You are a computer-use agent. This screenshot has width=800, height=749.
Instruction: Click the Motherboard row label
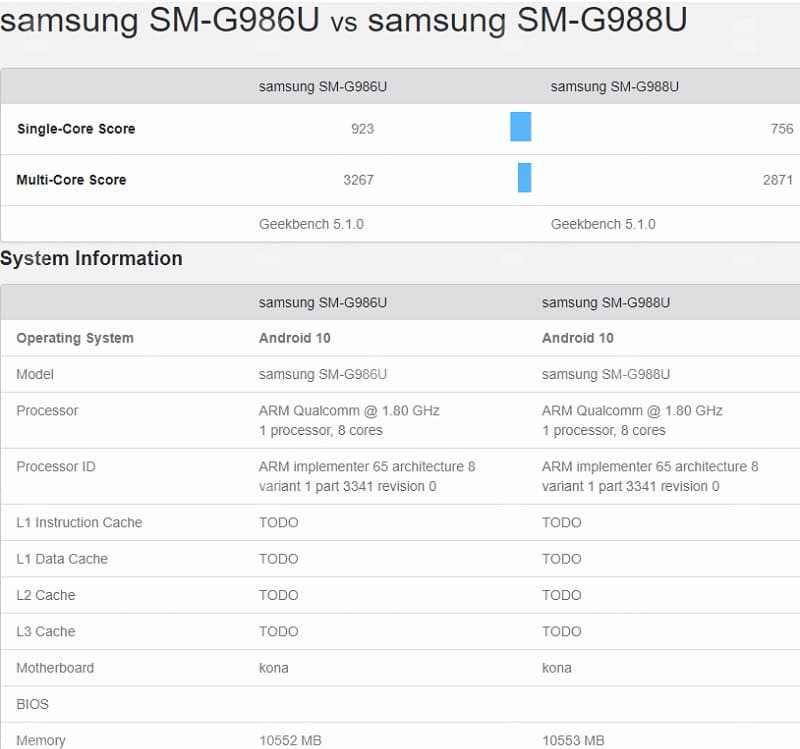point(55,668)
